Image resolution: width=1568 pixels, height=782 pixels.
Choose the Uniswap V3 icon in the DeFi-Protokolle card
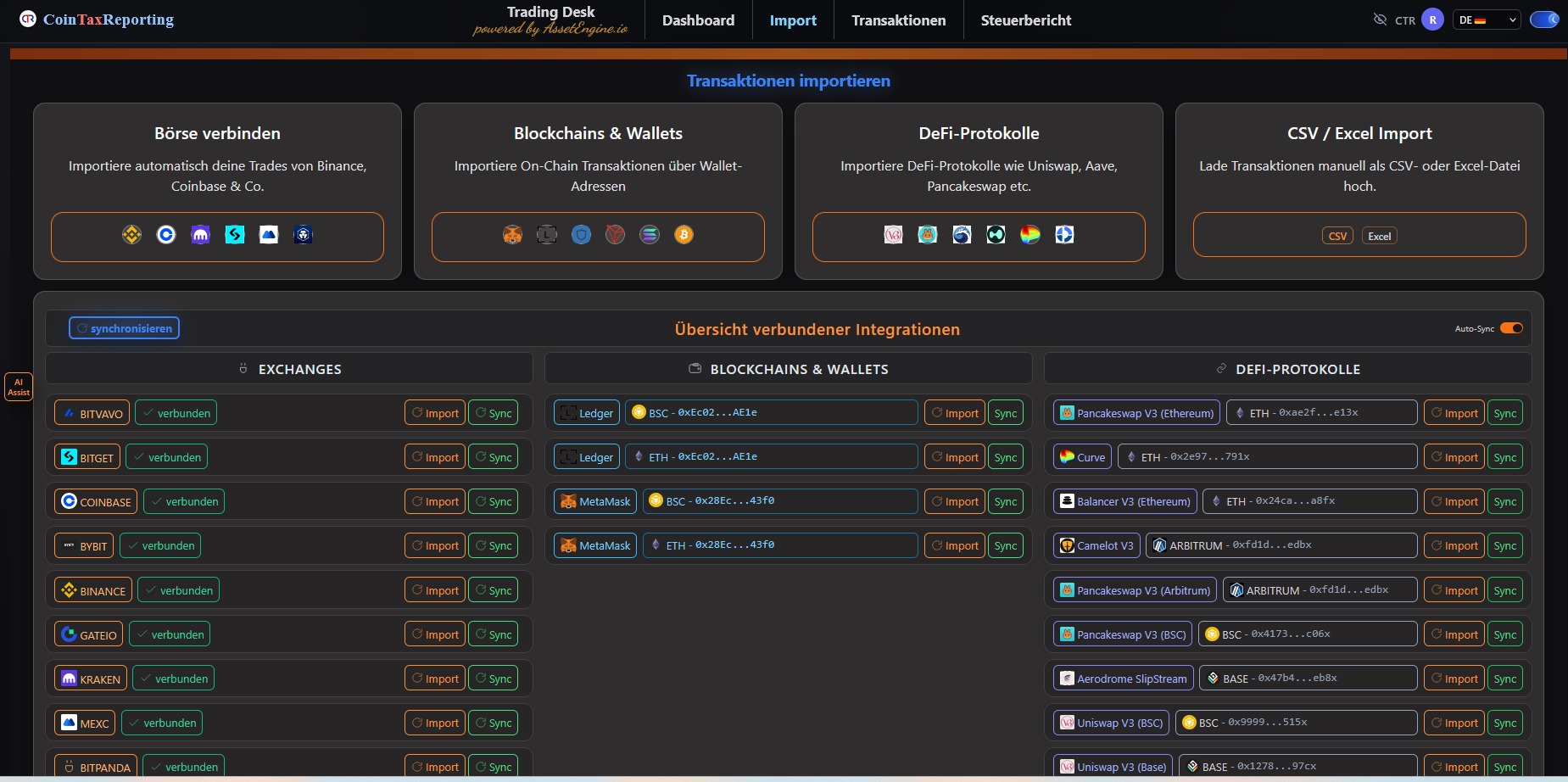click(x=894, y=235)
